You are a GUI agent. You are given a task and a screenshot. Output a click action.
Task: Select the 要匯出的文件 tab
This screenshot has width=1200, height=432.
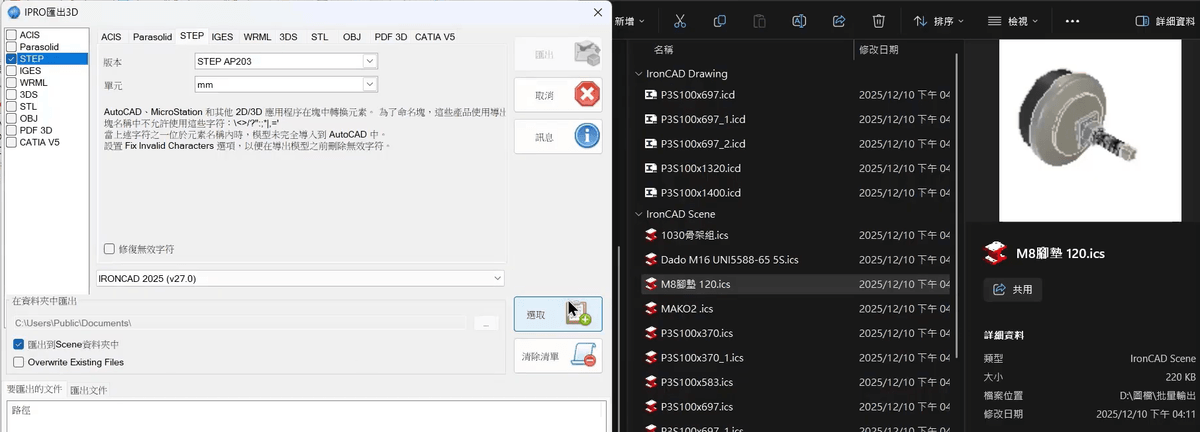click(35, 389)
